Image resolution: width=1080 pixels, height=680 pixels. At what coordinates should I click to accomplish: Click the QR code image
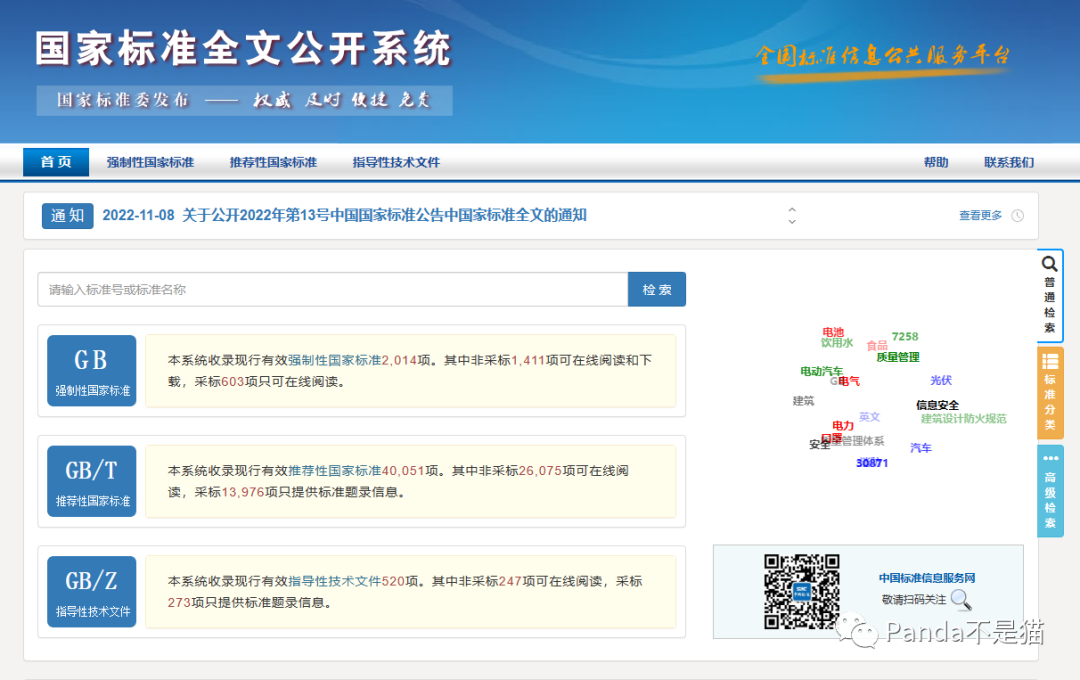[802, 592]
